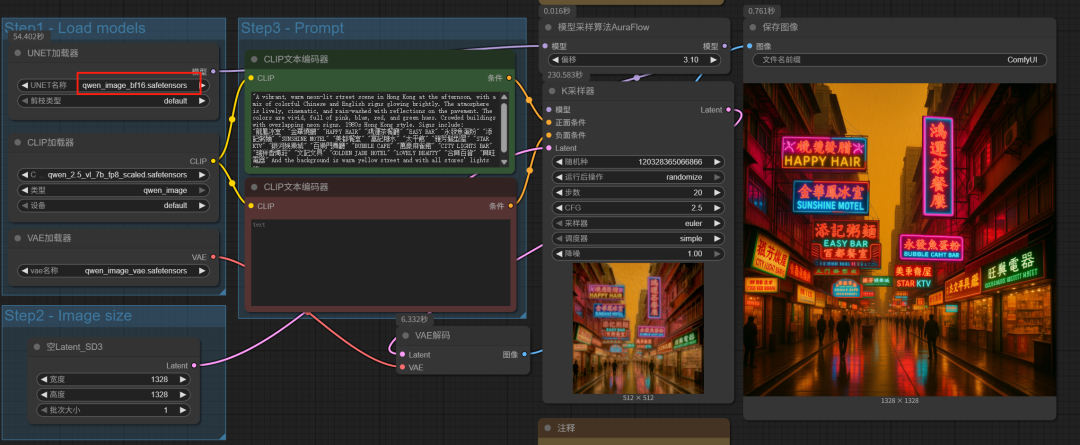Click the 6.332秒 timing badge above VAE解码
This screenshot has width=1080, height=445.
click(415, 320)
